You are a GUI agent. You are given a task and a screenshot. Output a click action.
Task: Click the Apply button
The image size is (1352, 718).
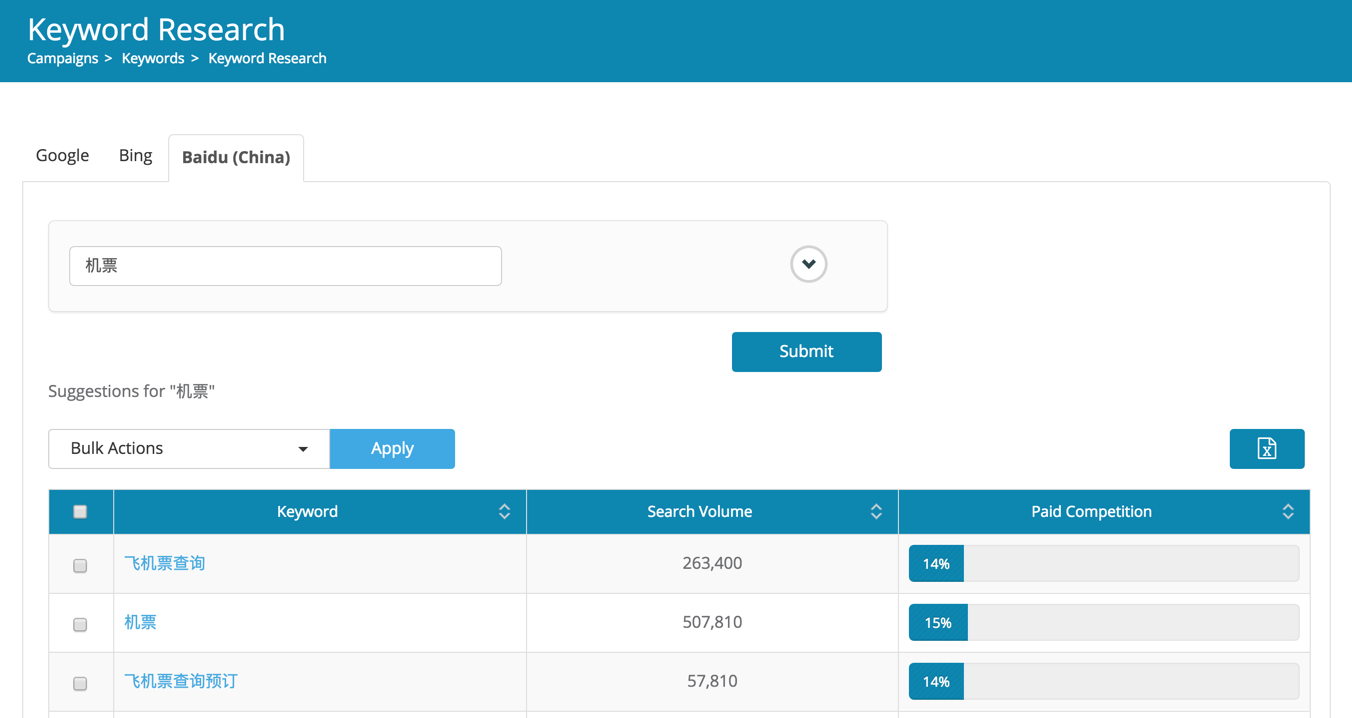pos(392,449)
